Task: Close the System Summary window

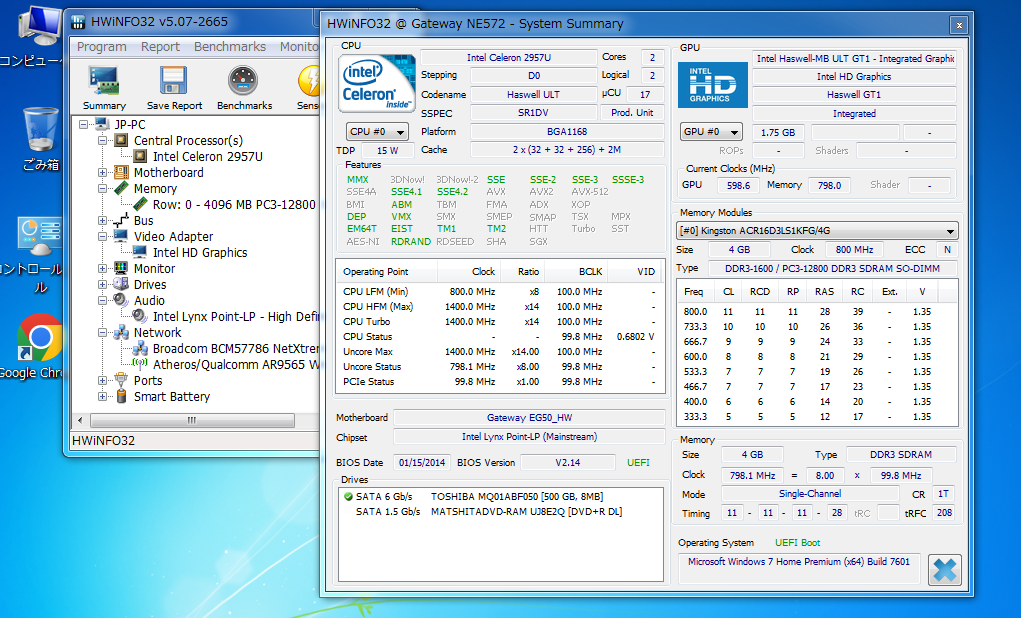Action: (x=958, y=25)
